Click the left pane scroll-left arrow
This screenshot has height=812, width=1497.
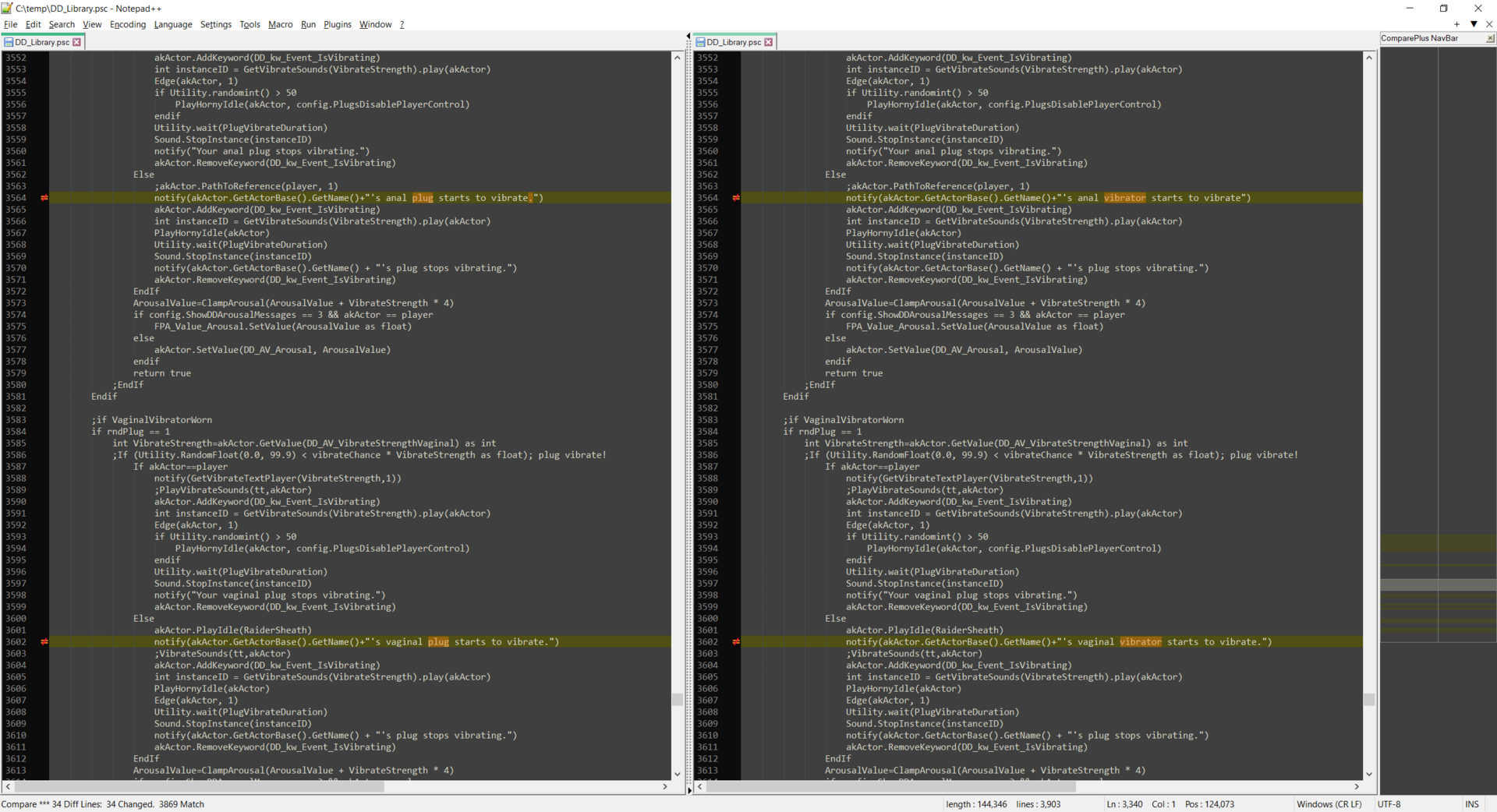8,787
